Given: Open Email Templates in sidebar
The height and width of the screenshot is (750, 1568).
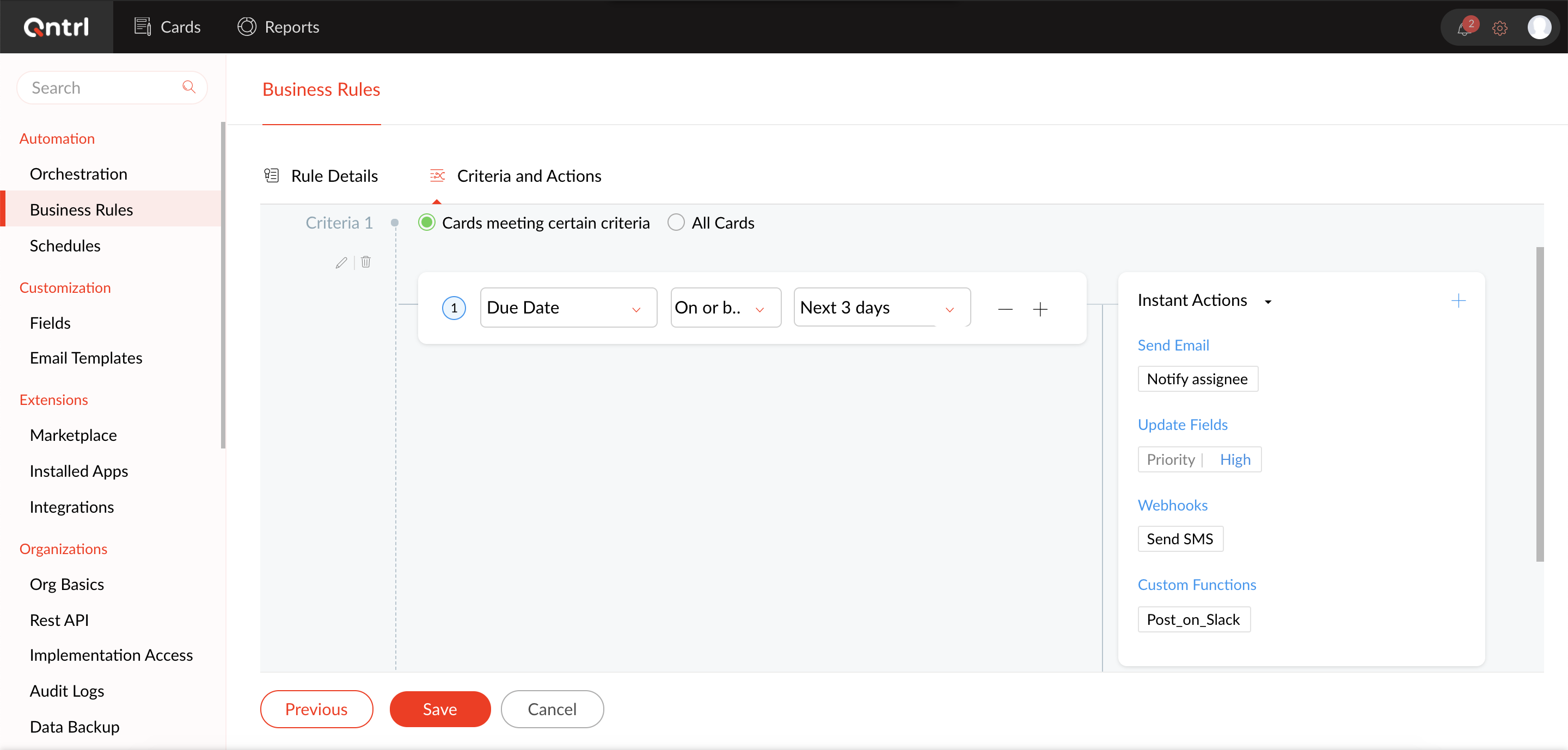Looking at the screenshot, I should pyautogui.click(x=87, y=358).
